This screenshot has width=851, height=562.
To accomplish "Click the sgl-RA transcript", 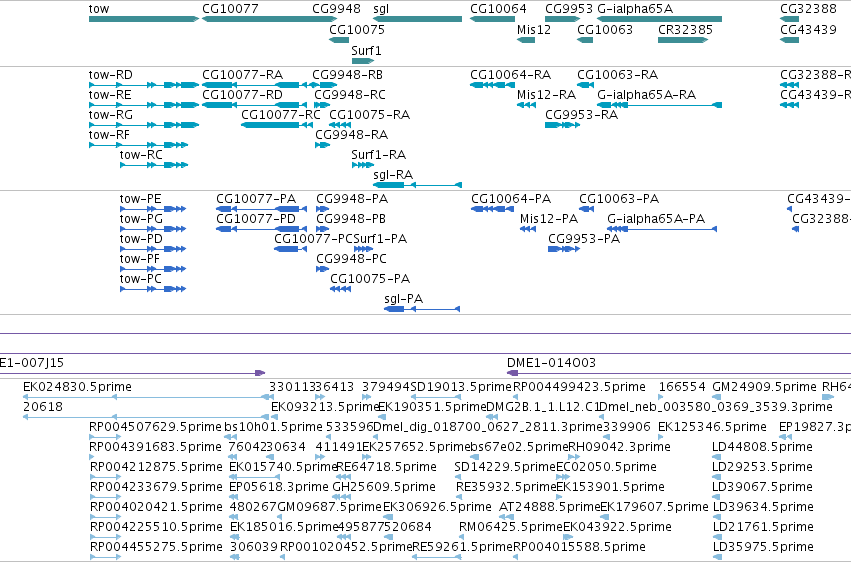I will (x=417, y=185).
